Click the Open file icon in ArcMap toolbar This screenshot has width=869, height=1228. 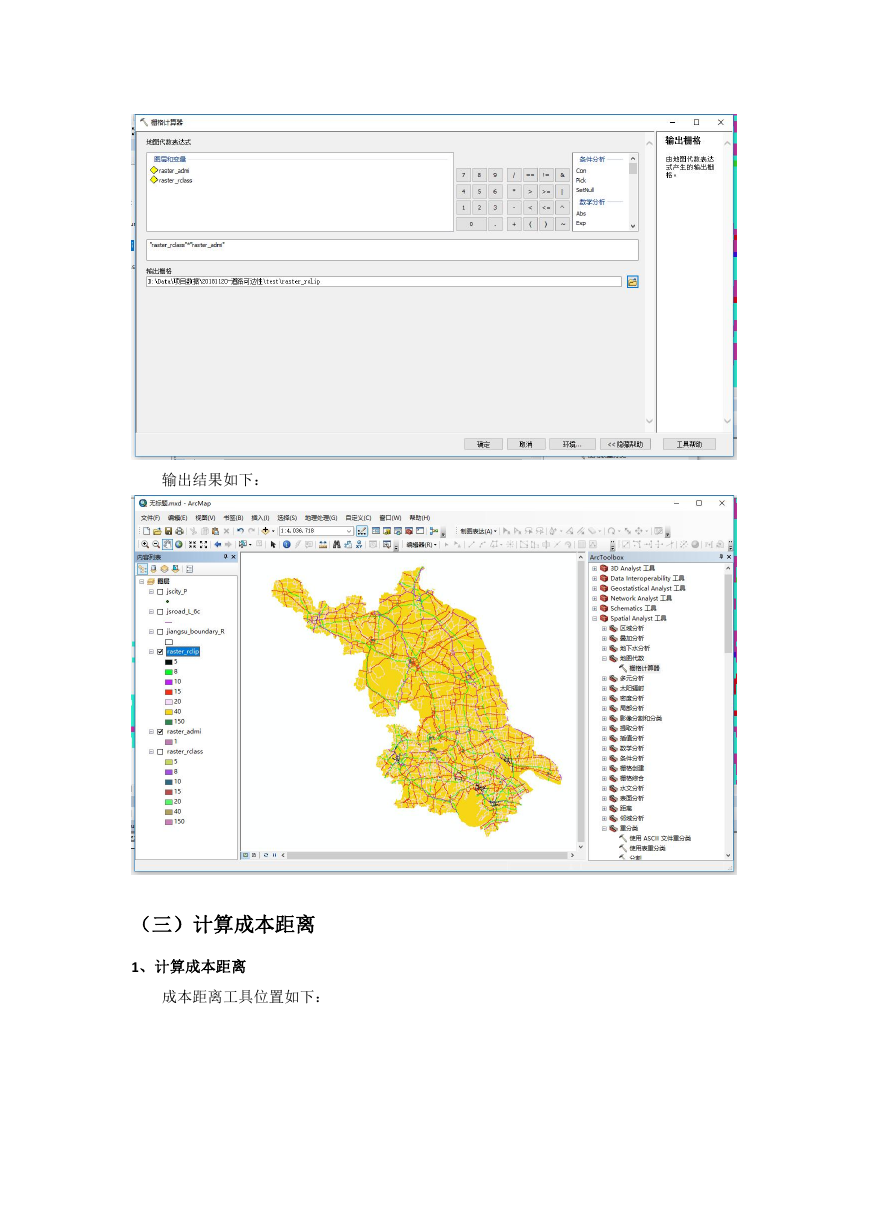click(x=157, y=531)
